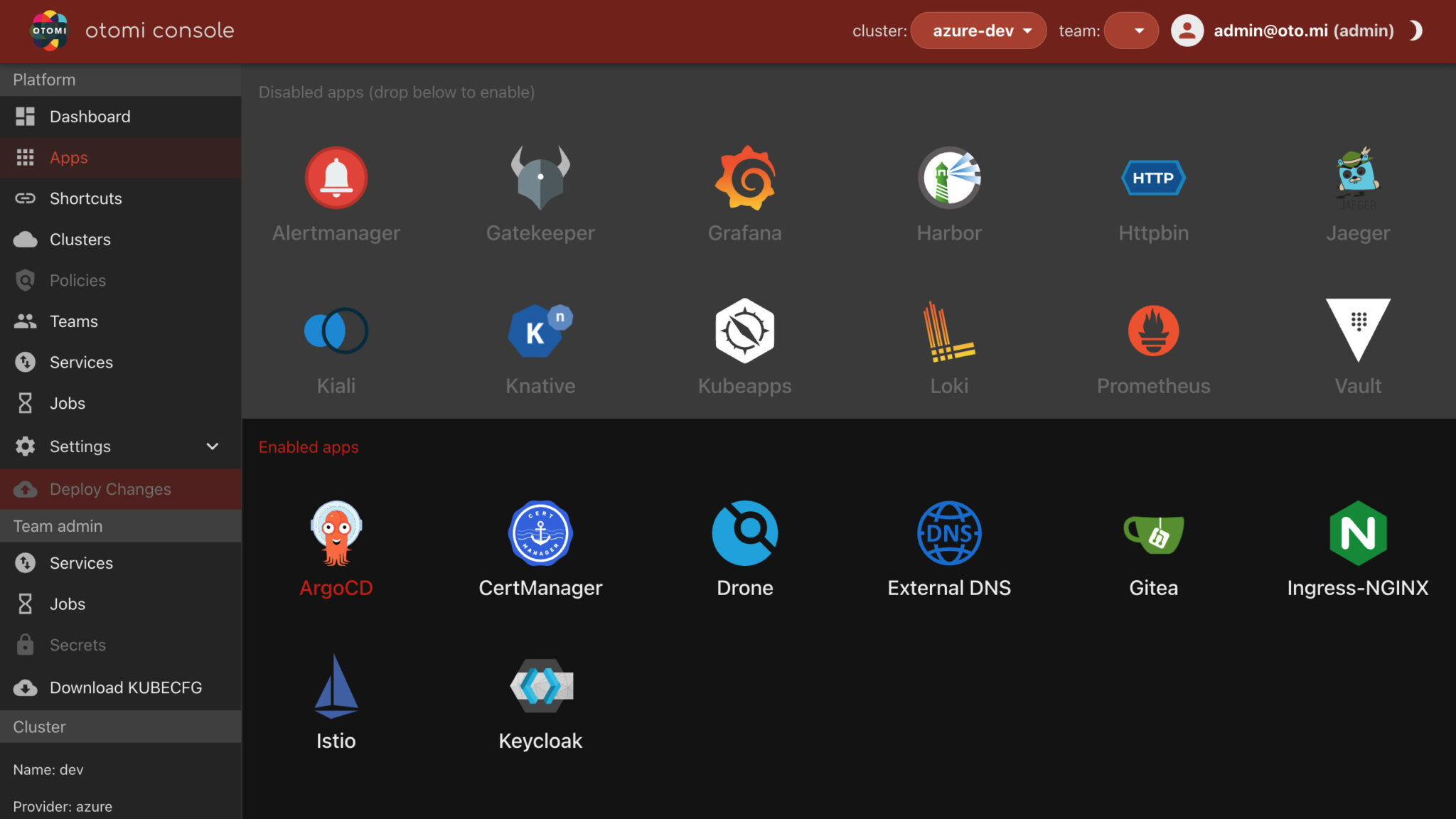The image size is (1456, 819).
Task: Click the Kubeapps label text
Action: [745, 386]
